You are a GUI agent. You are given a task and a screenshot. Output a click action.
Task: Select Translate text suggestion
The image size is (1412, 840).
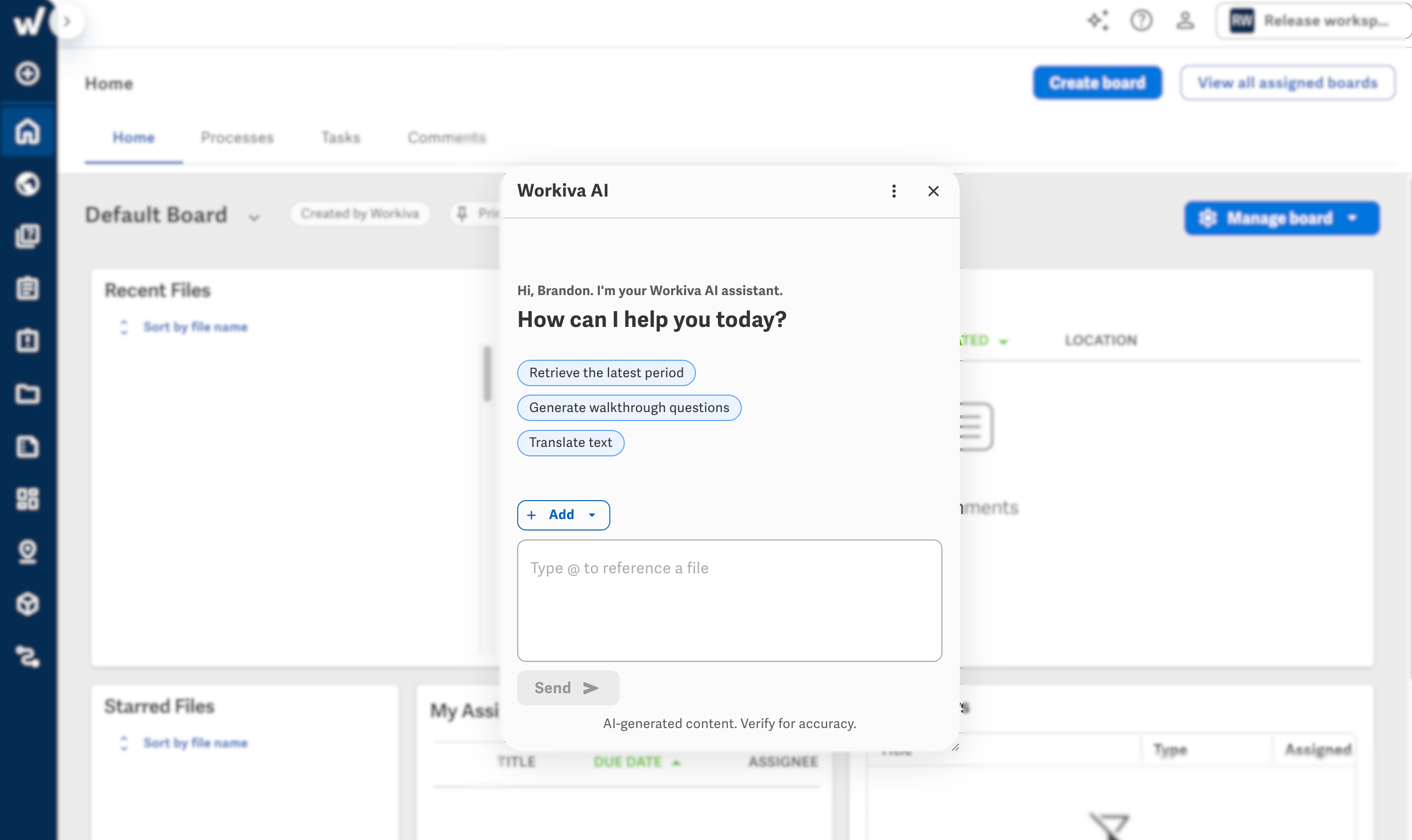click(571, 442)
